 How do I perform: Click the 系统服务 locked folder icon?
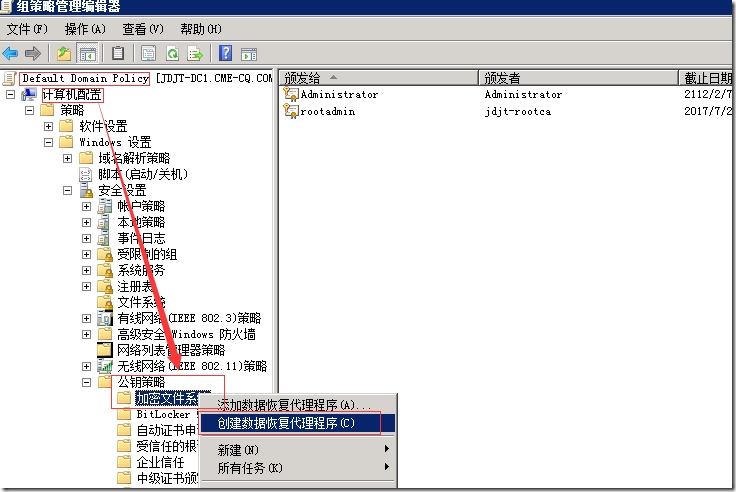point(105,270)
